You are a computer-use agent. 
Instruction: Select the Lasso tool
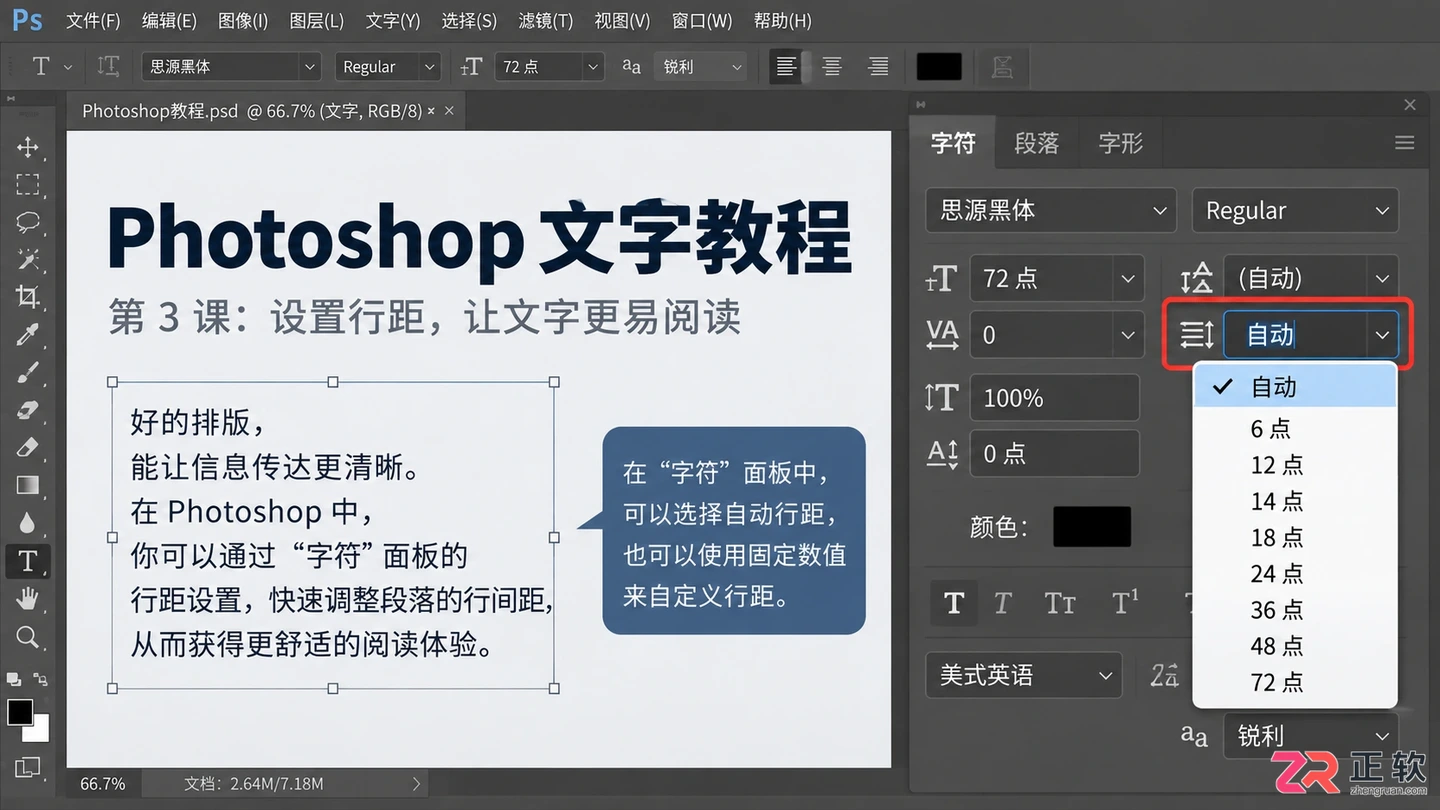point(27,222)
